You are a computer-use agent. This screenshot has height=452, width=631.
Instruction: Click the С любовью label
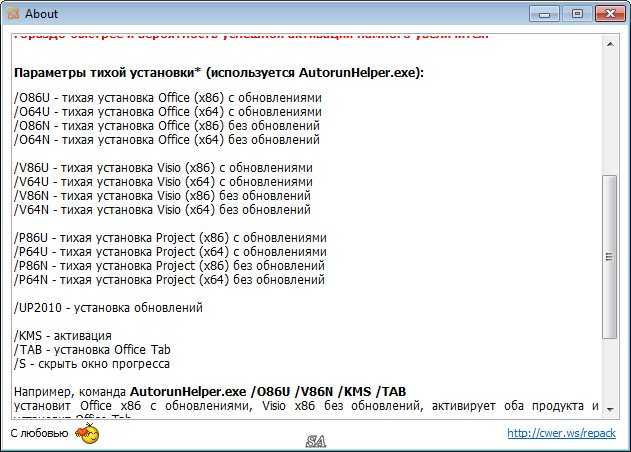pos(39,433)
